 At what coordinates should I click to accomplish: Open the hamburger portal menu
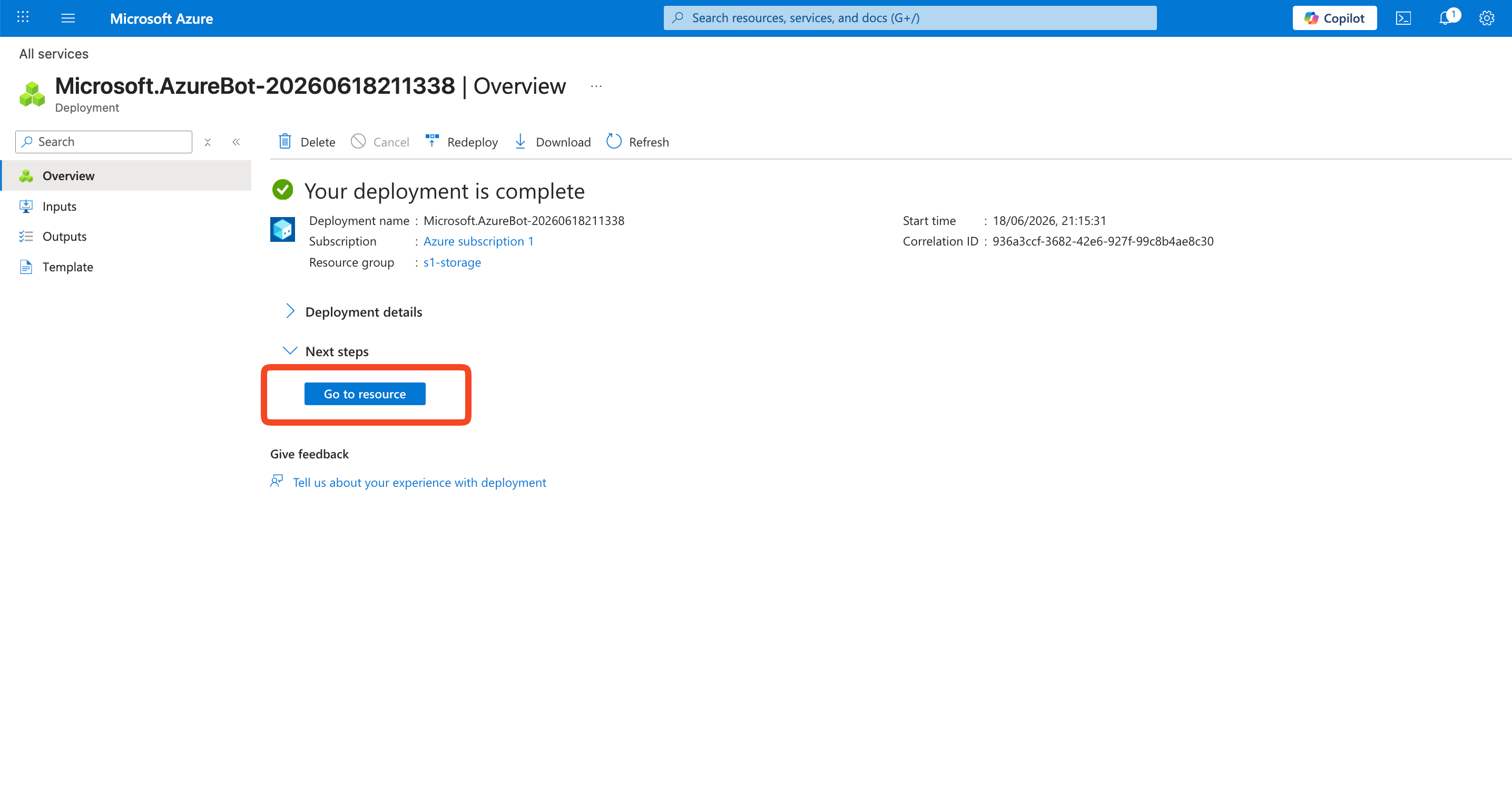click(68, 18)
